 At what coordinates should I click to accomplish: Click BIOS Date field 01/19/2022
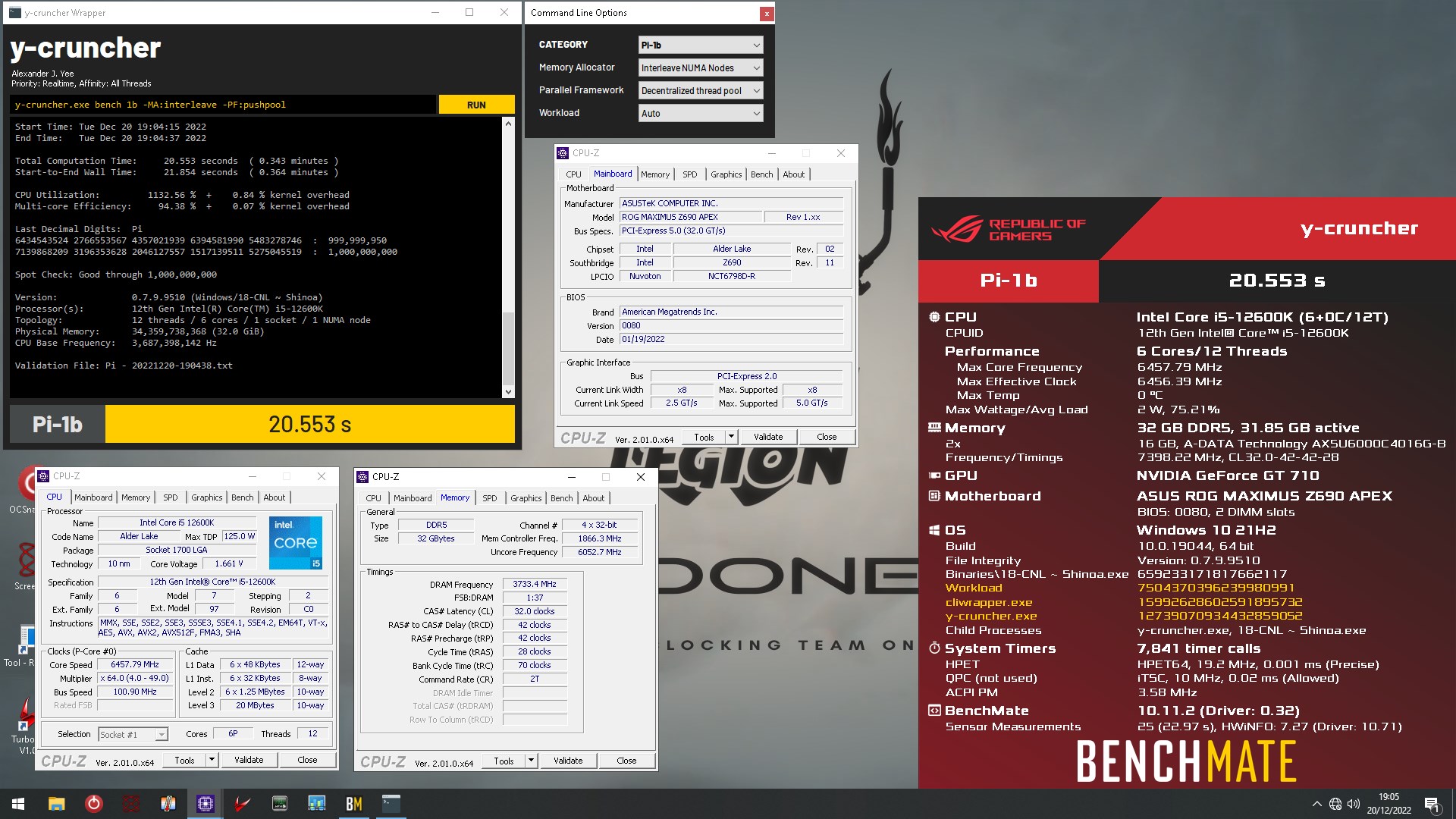[x=732, y=339]
